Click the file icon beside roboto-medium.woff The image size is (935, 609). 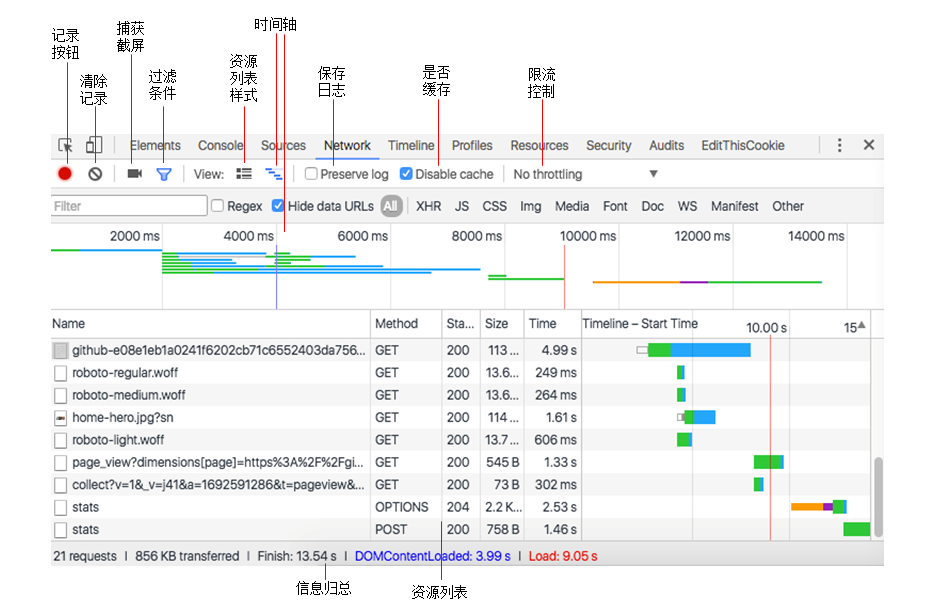pyautogui.click(x=60, y=395)
